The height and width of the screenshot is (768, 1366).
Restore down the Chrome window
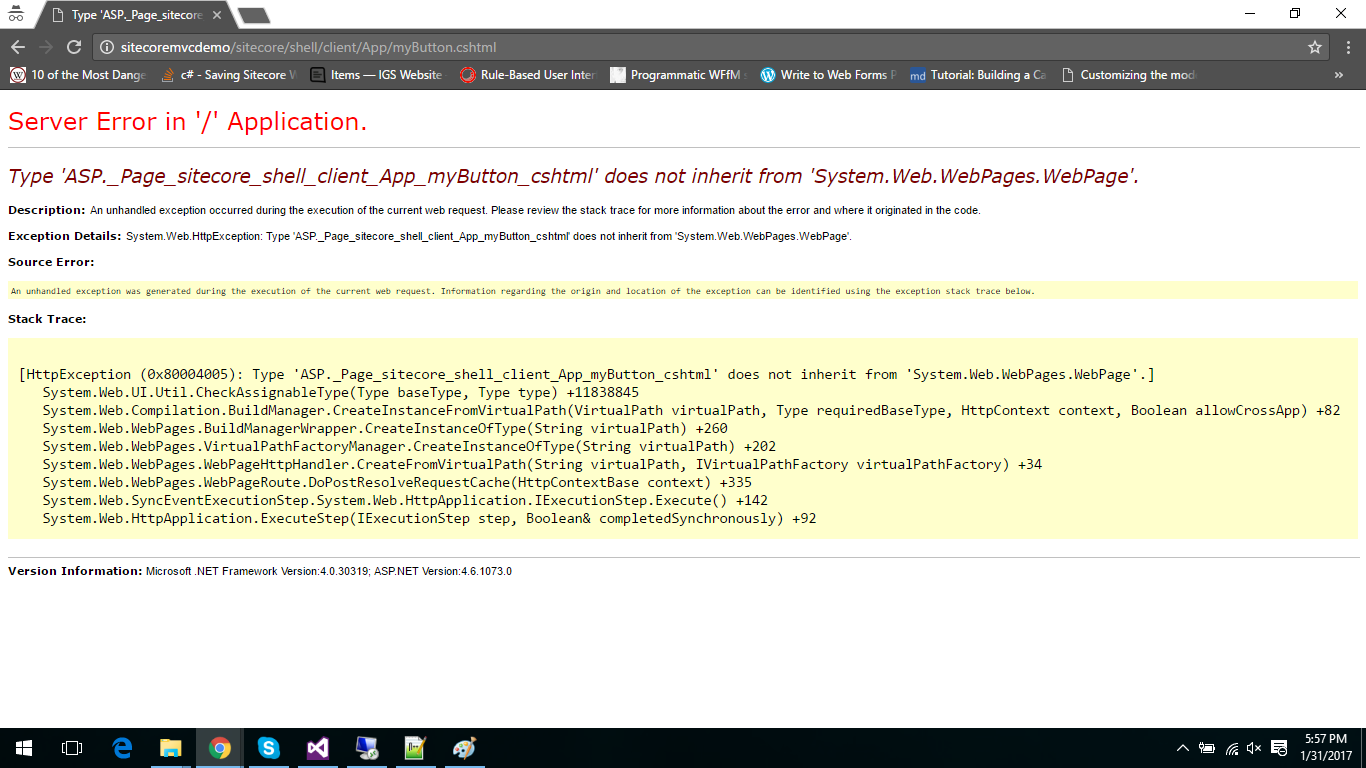(1295, 13)
